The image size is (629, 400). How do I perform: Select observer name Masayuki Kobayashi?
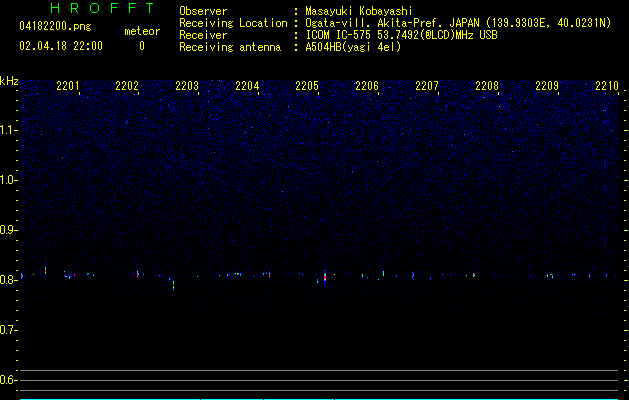click(x=359, y=11)
